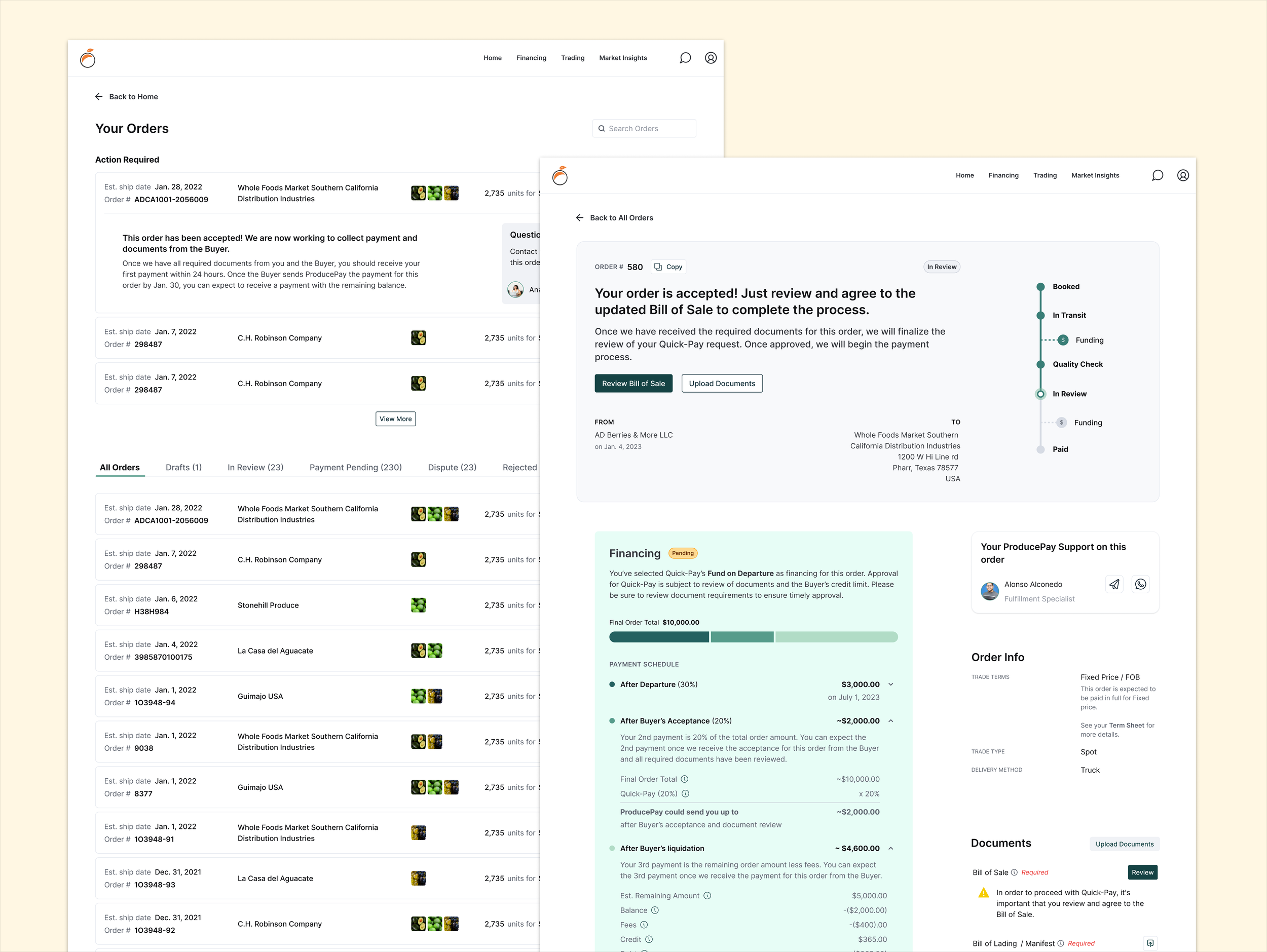Click the Final Order Total progress bar
1267x952 pixels.
click(x=753, y=637)
